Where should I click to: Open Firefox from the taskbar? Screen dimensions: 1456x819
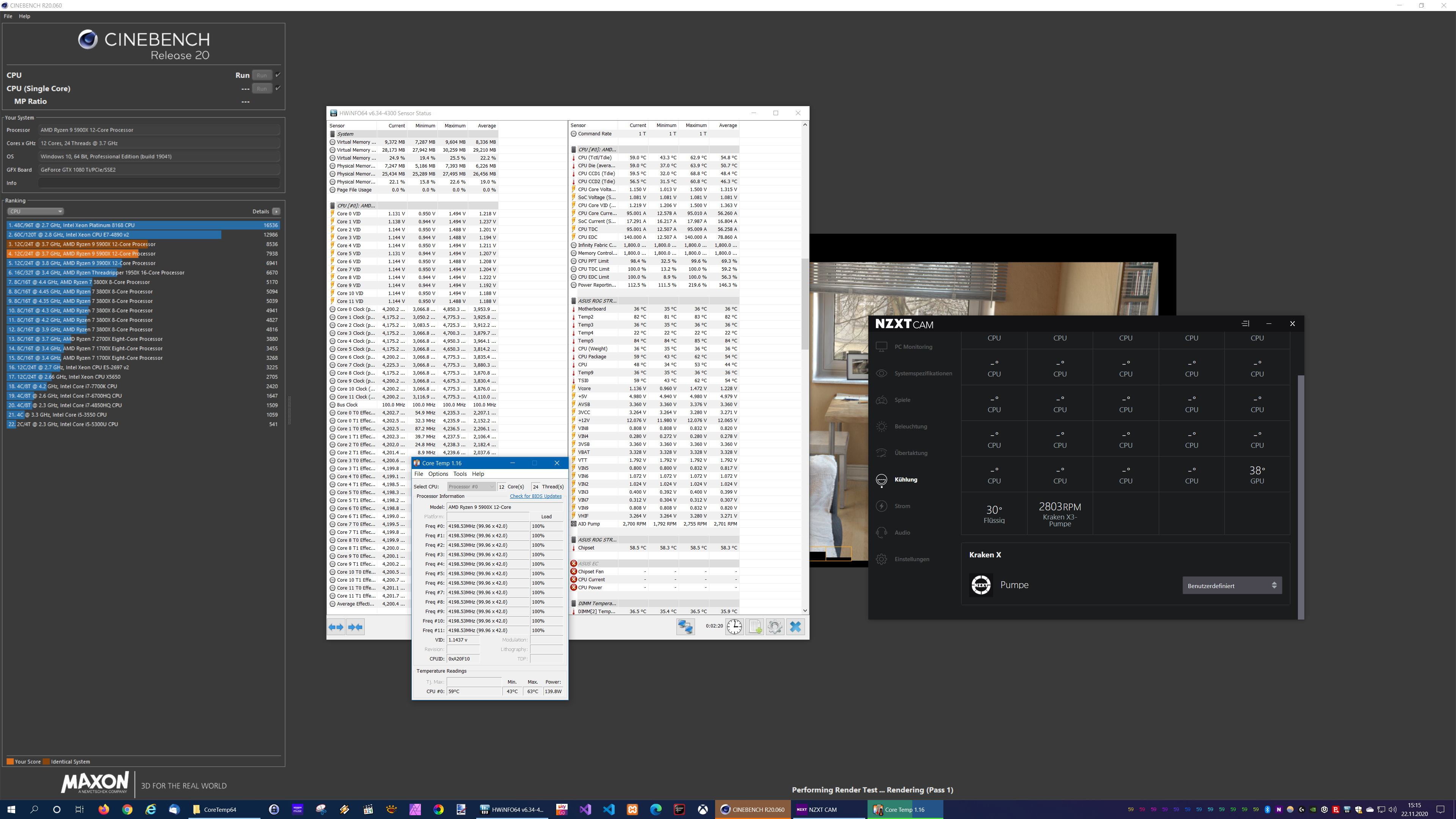click(104, 810)
